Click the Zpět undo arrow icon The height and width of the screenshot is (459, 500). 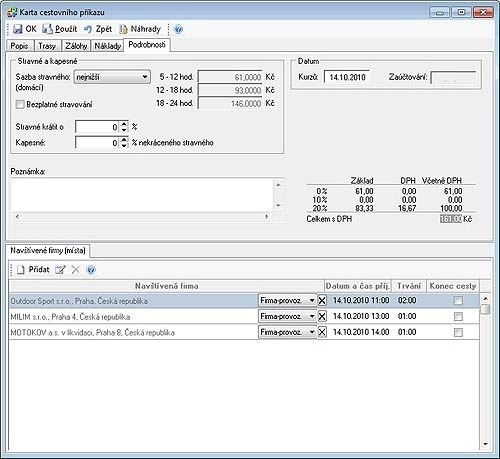88,29
